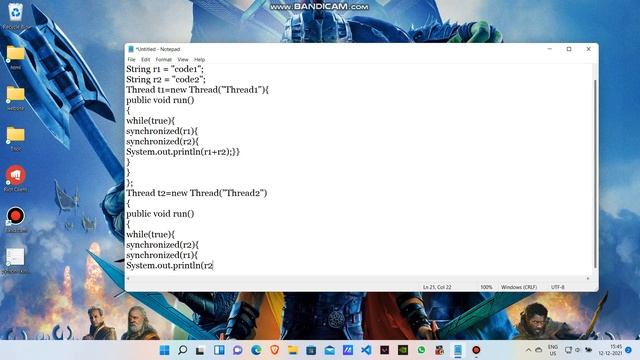Screen dimensions: 640x360
Task: Open the Valorant taskbar icon
Action: click(x=384, y=350)
